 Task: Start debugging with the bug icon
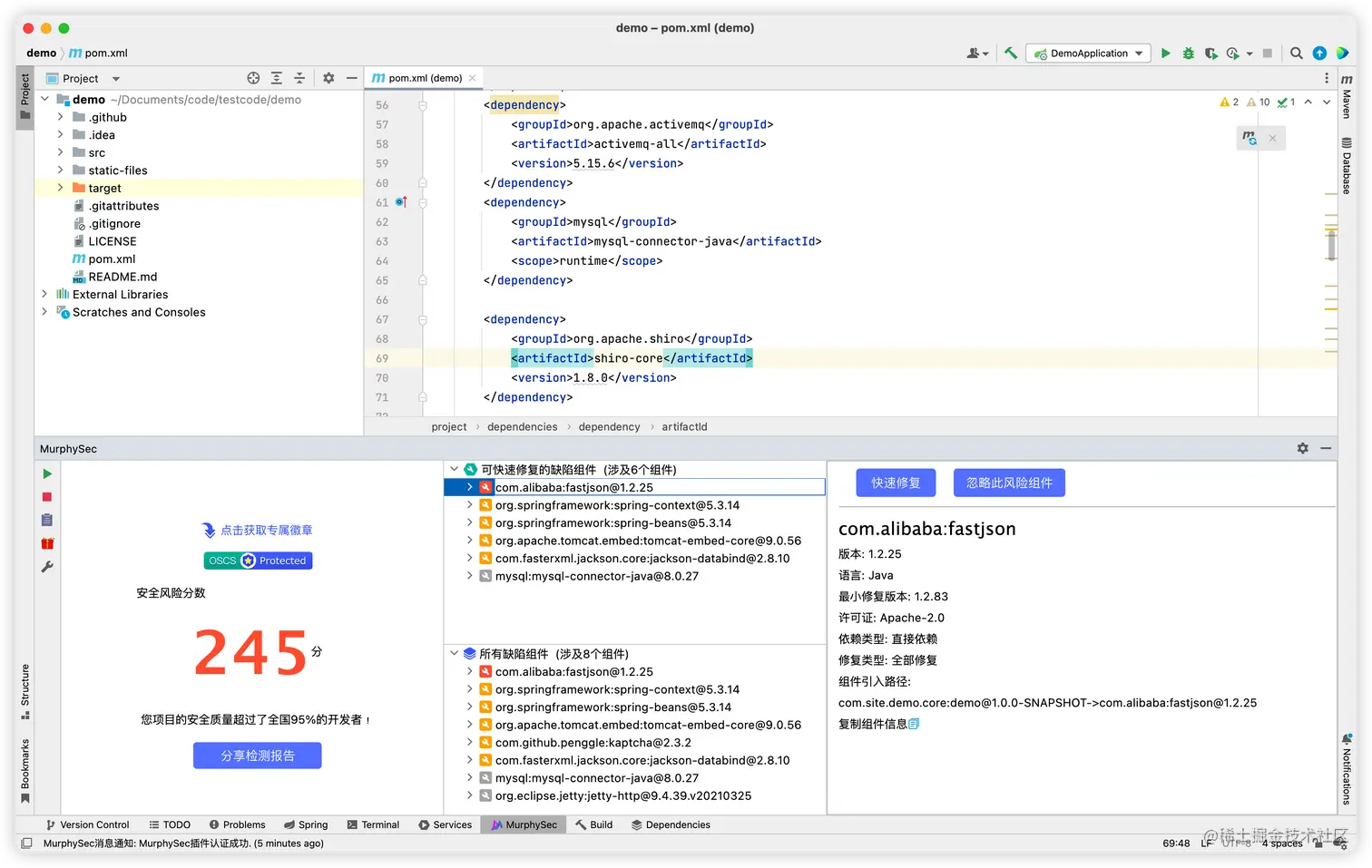point(1189,54)
